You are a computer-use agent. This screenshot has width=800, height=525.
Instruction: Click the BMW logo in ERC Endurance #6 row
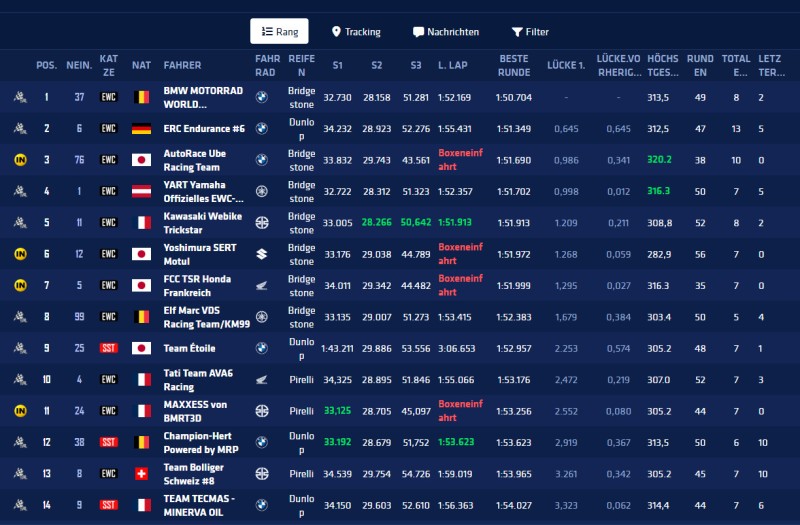coord(262,129)
